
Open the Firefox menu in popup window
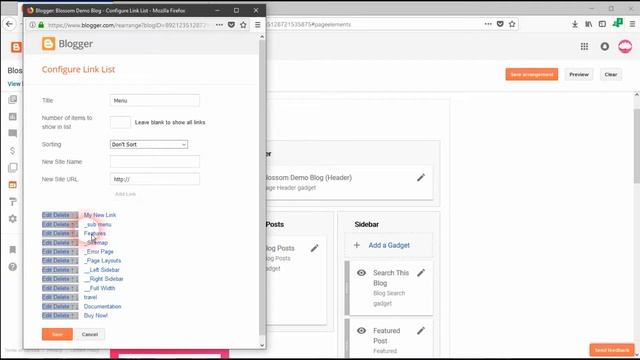258,25
